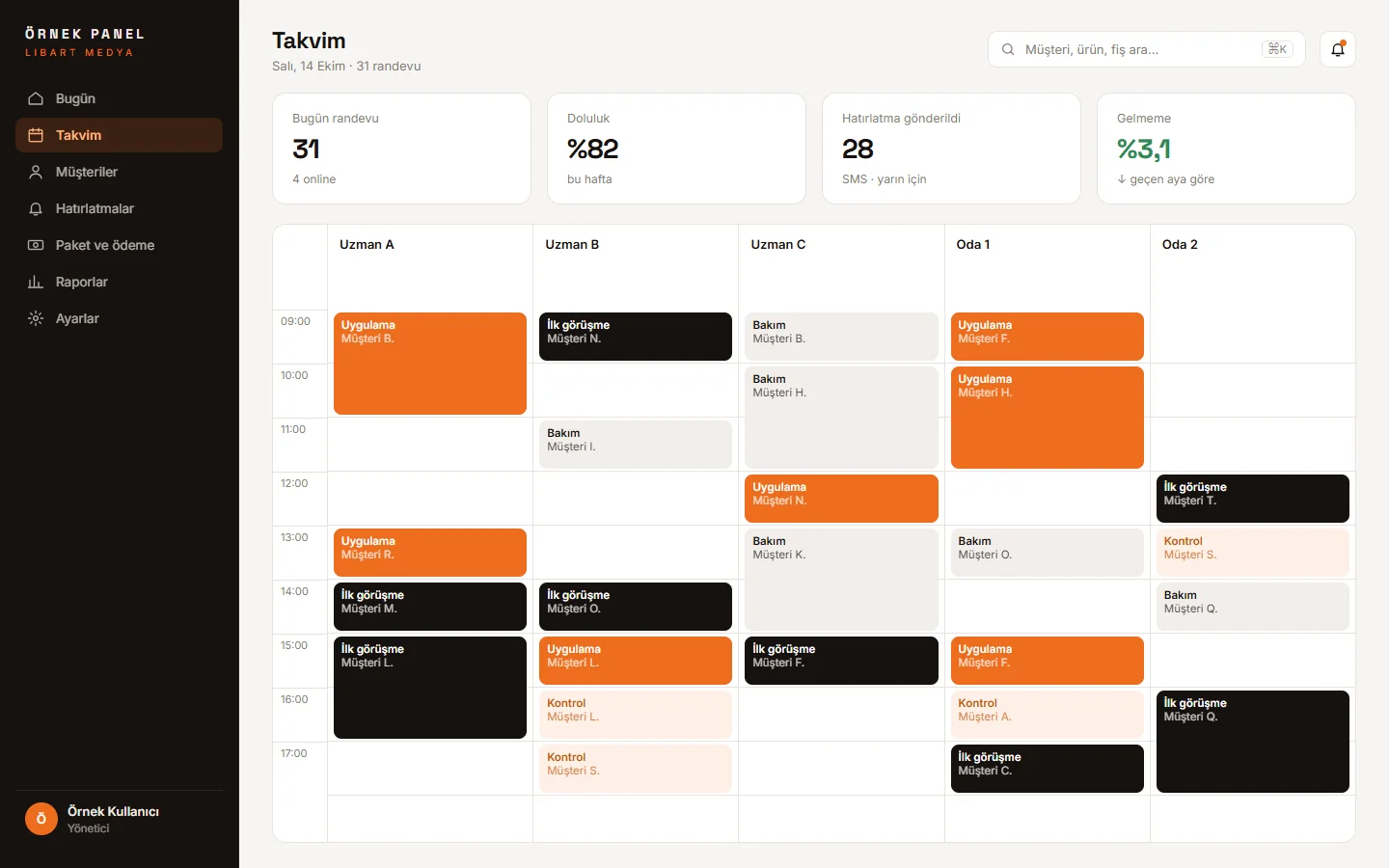
Task: Open Ayarlar via its gear icon
Action: click(x=36, y=318)
